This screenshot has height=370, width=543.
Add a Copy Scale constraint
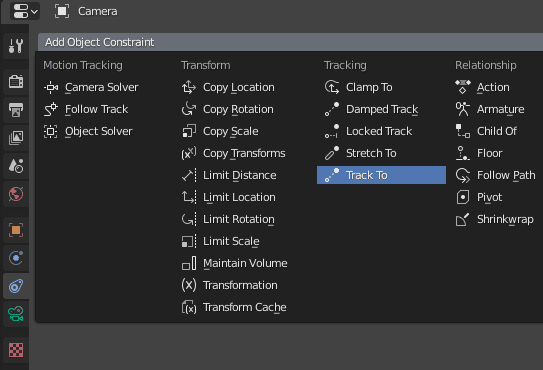point(220,131)
